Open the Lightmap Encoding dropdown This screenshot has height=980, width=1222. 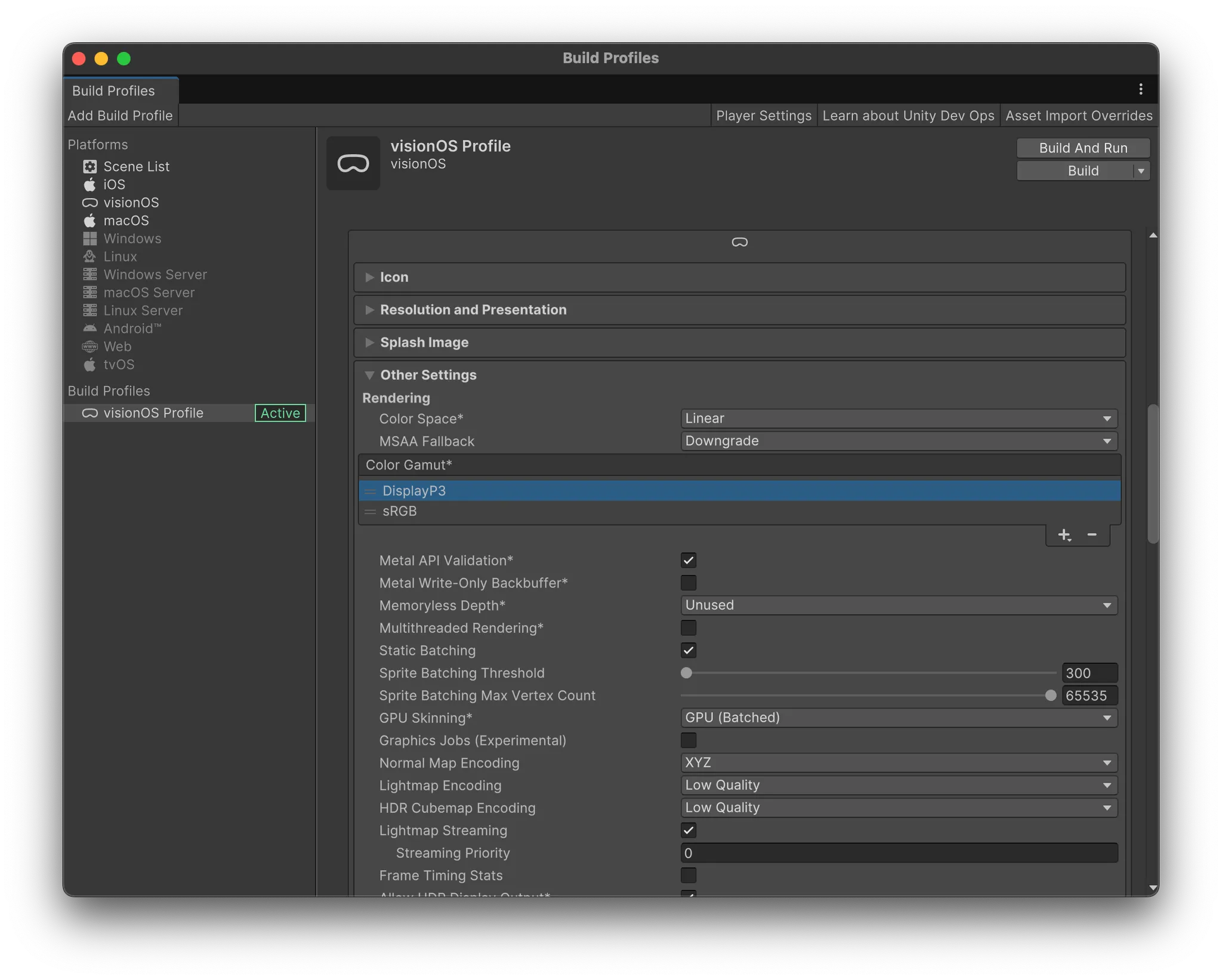(899, 785)
